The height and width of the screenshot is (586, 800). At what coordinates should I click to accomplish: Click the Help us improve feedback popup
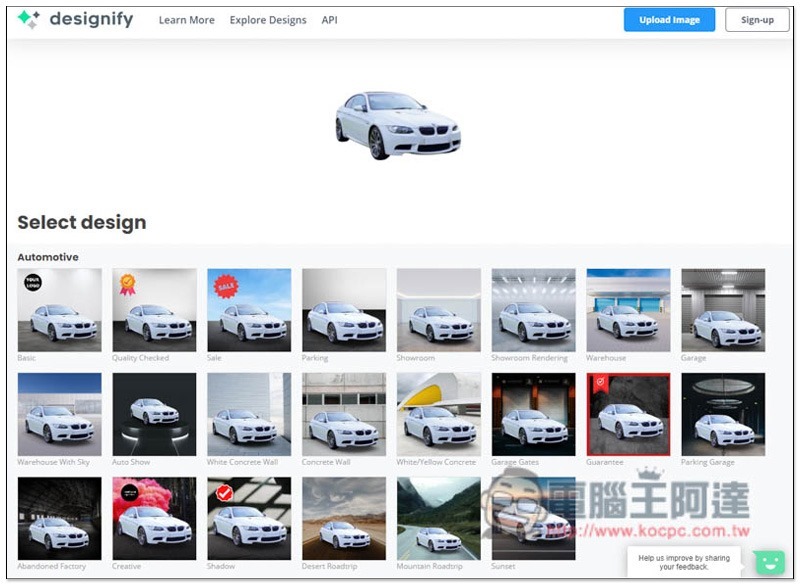click(x=684, y=562)
